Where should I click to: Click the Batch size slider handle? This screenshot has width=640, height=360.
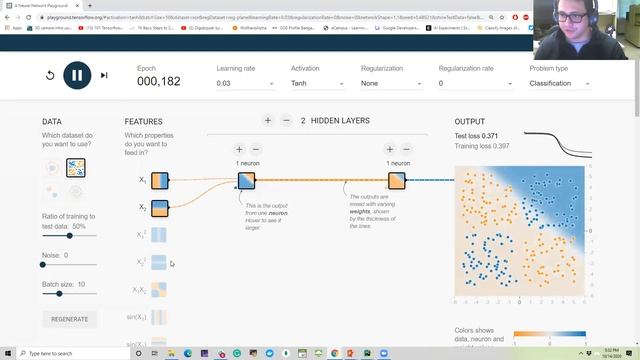click(x=60, y=293)
